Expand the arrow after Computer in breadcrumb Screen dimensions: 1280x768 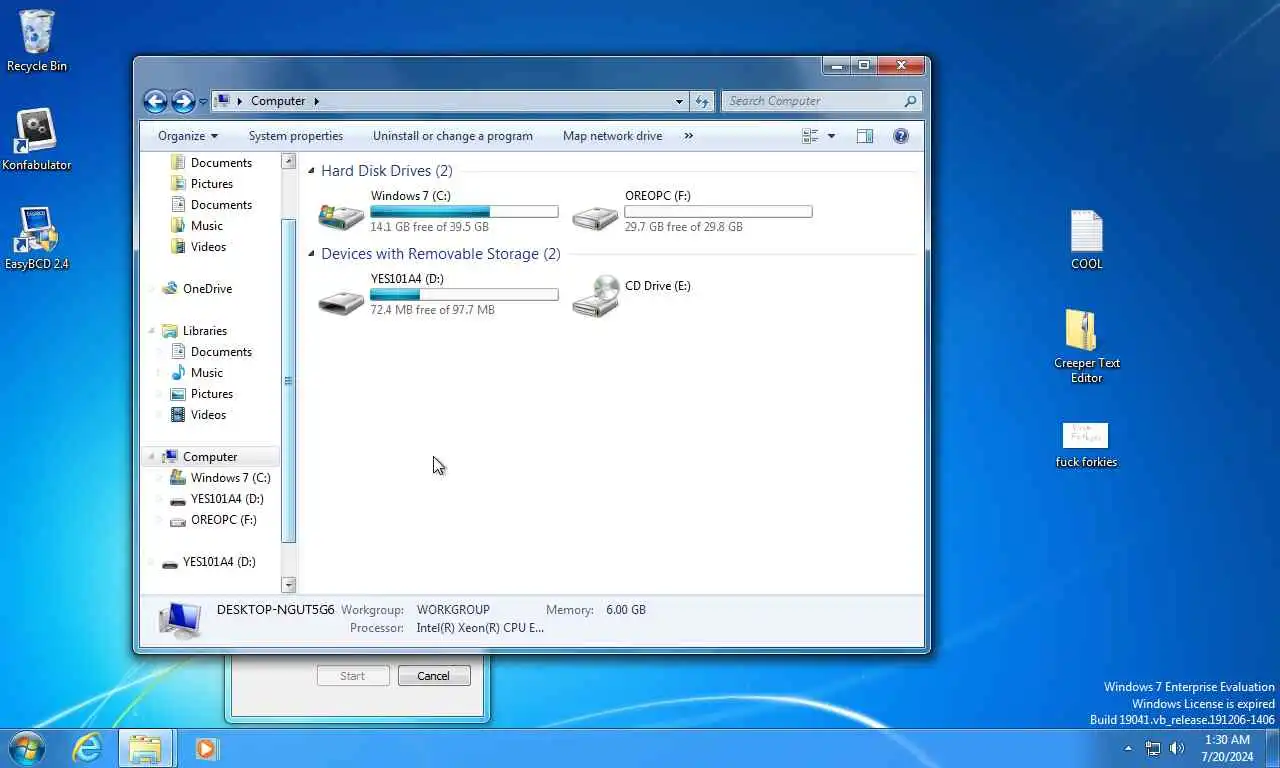pos(316,101)
